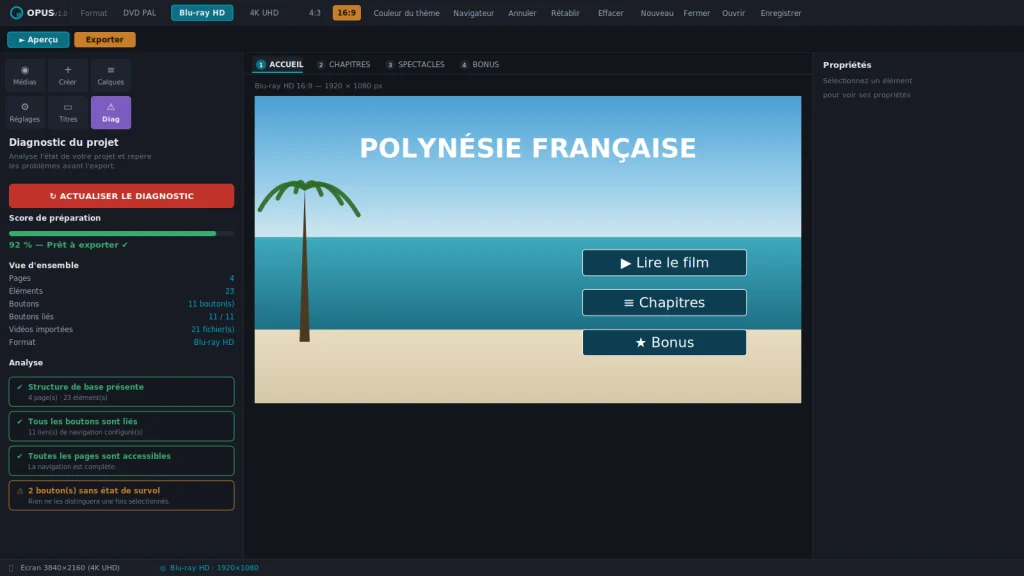The height and width of the screenshot is (576, 1024).
Task: Open the Titres panel
Action: [x=67, y=112]
